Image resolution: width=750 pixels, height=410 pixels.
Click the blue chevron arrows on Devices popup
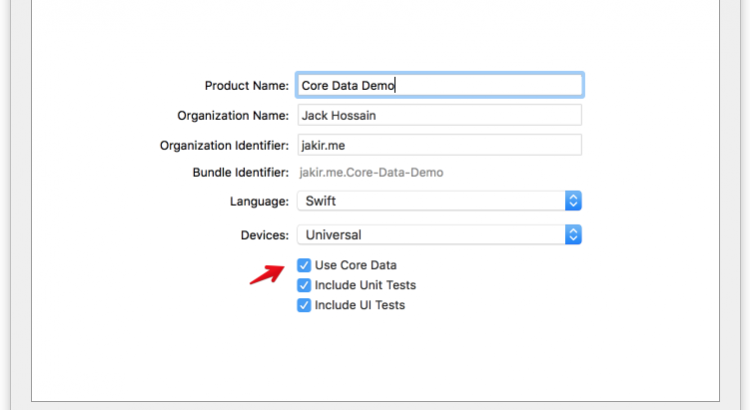[573, 235]
